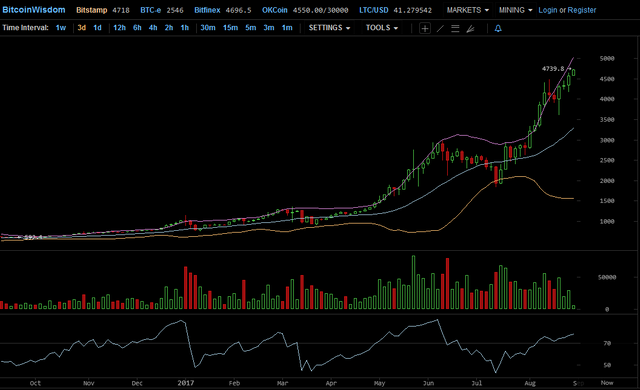Open the LTC/USD market link
Viewport: 640px width, 390px height.
point(373,10)
